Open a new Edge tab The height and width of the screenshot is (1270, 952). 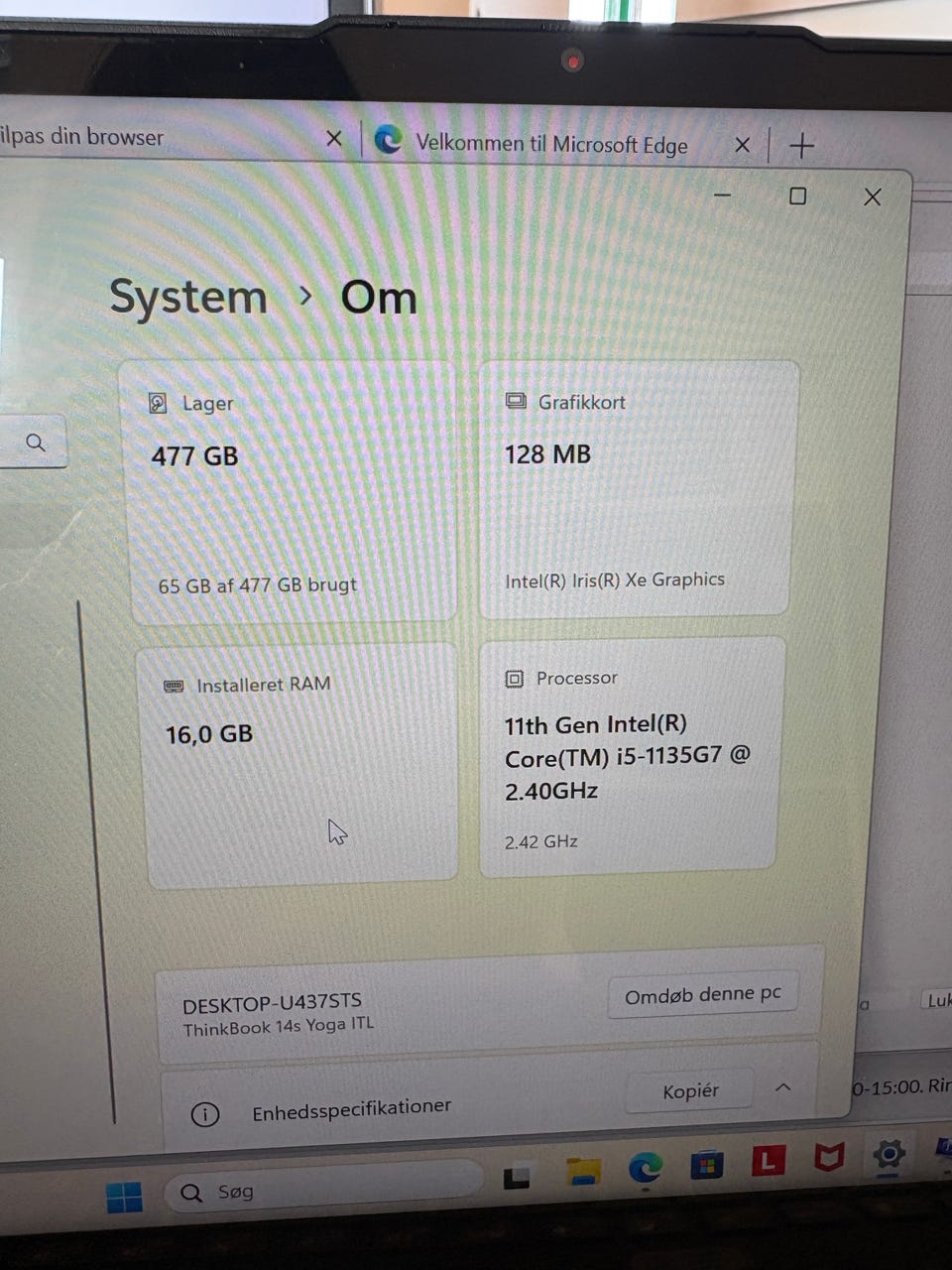pyautogui.click(x=801, y=147)
